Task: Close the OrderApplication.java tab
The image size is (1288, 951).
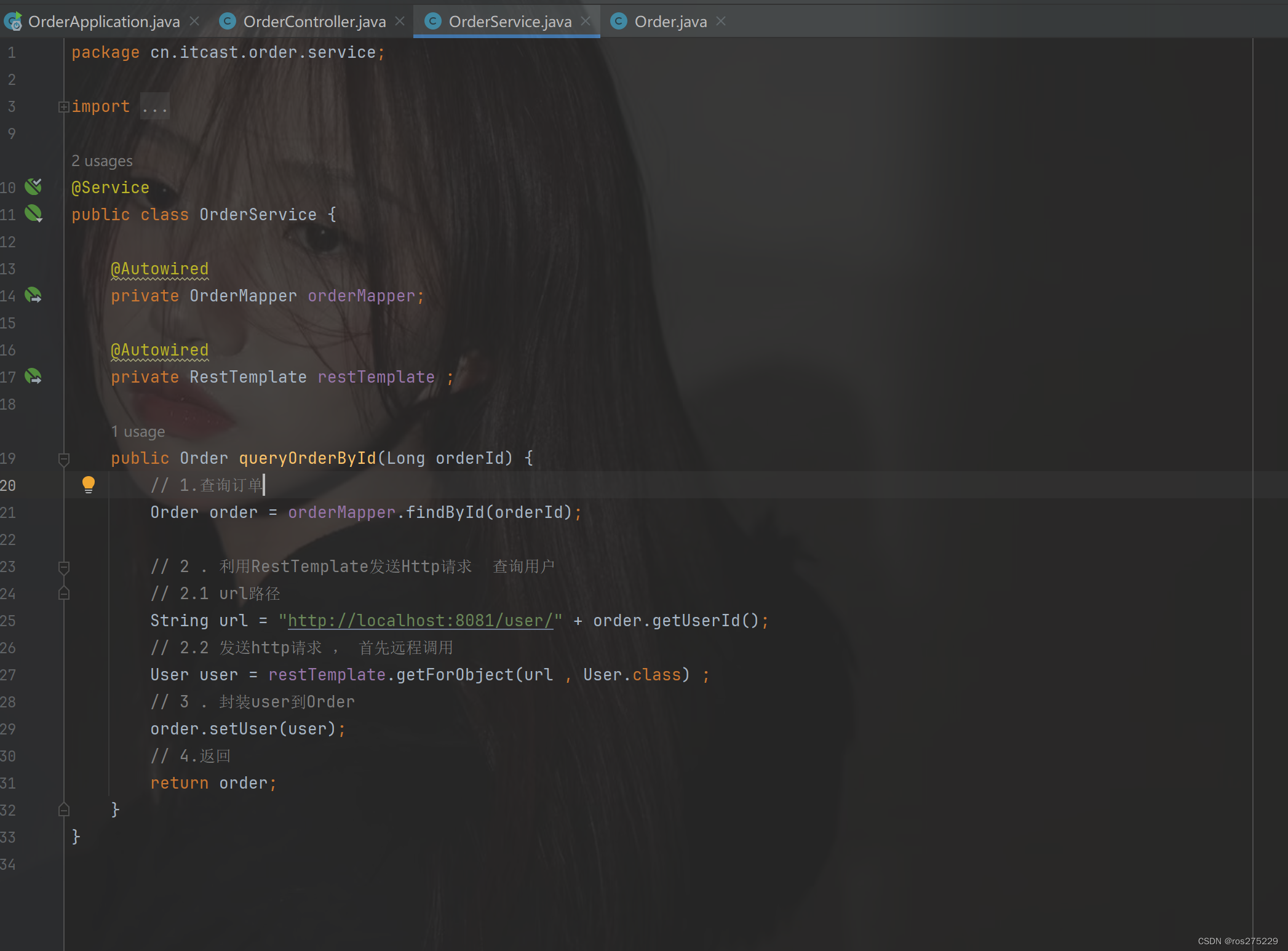Action: coord(194,22)
